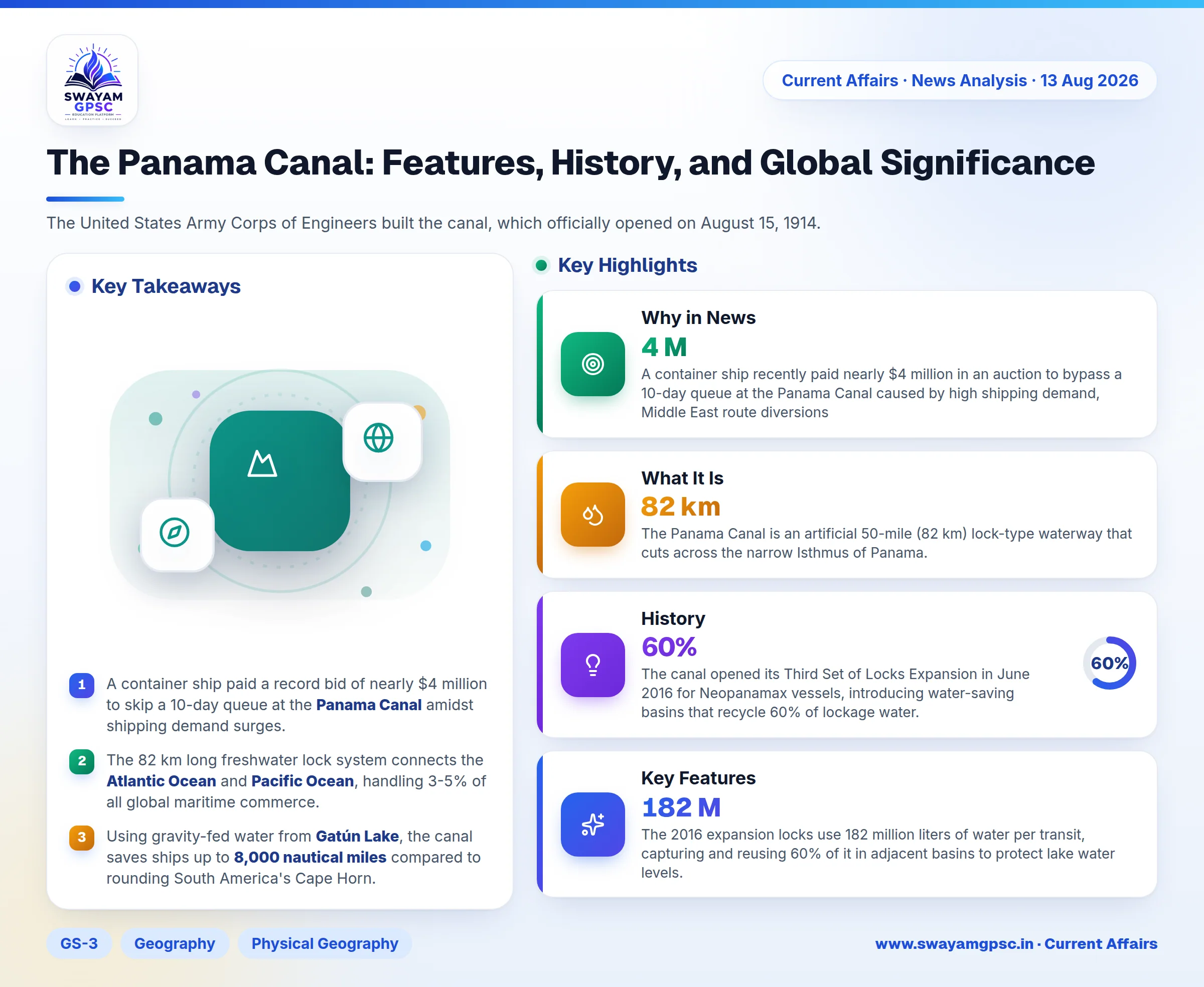This screenshot has height=987, width=1204.
Task: Click the Panama Canal bold link text
Action: (x=369, y=705)
